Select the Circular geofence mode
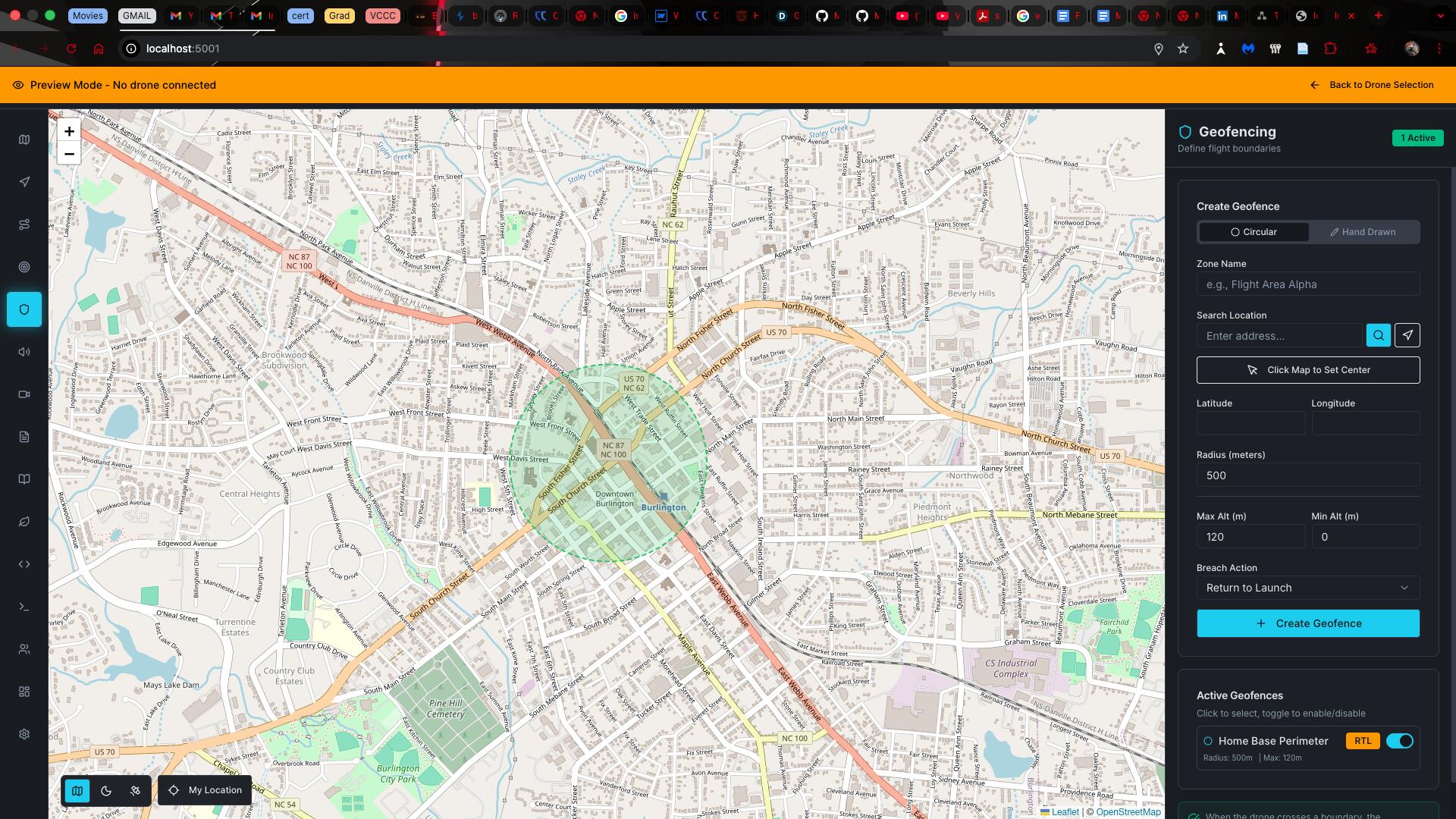1456x819 pixels. [x=1254, y=232]
